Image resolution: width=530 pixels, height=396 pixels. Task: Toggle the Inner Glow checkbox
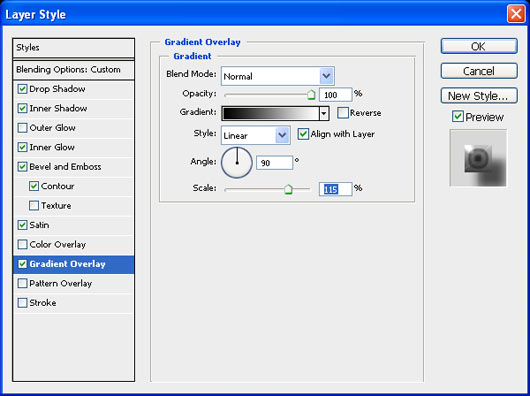coord(22,147)
